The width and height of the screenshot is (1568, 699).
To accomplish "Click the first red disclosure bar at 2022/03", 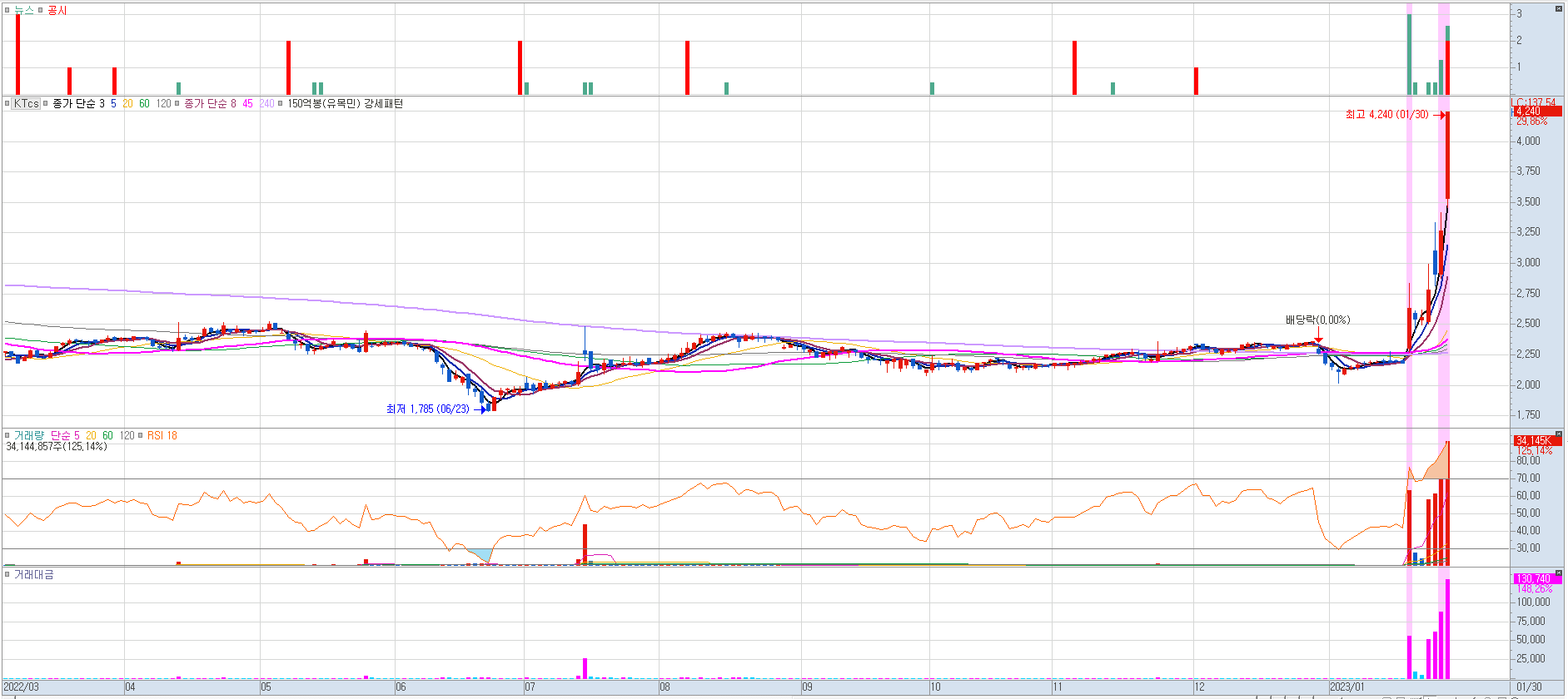I will pos(17,54).
